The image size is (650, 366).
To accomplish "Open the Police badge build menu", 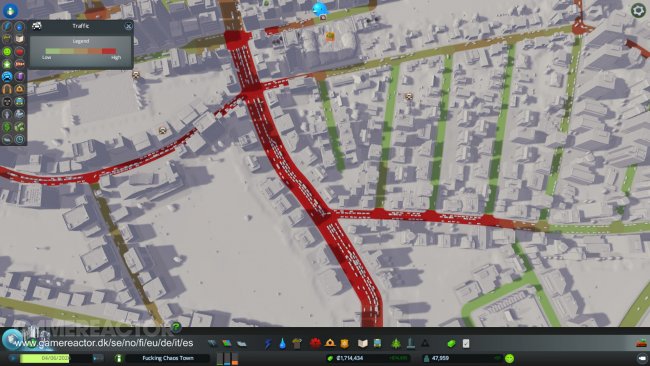I will pos(344,343).
